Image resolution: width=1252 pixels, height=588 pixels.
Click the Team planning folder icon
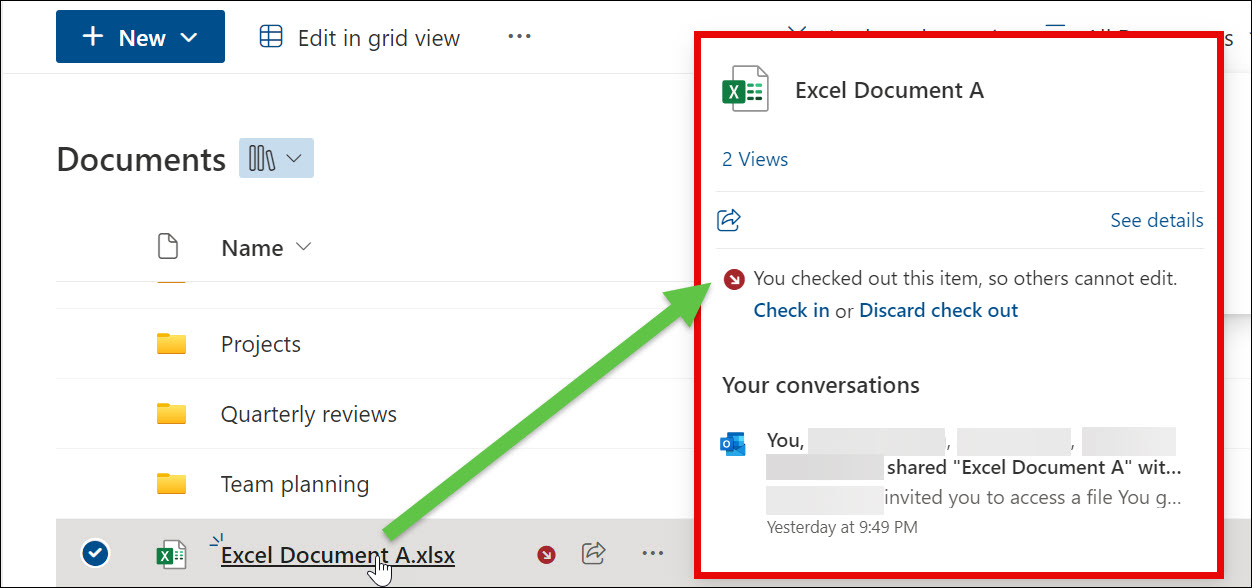pyautogui.click(x=171, y=483)
